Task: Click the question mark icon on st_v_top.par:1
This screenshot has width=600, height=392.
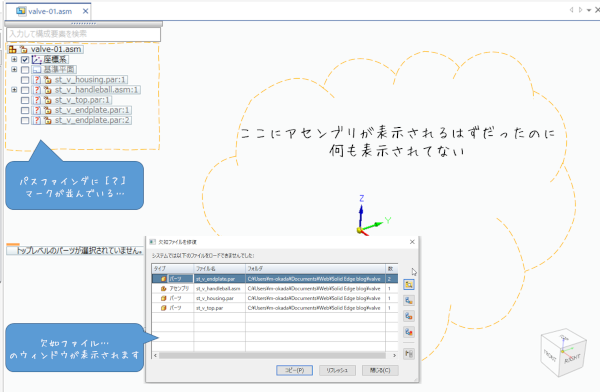Action: click(x=37, y=100)
